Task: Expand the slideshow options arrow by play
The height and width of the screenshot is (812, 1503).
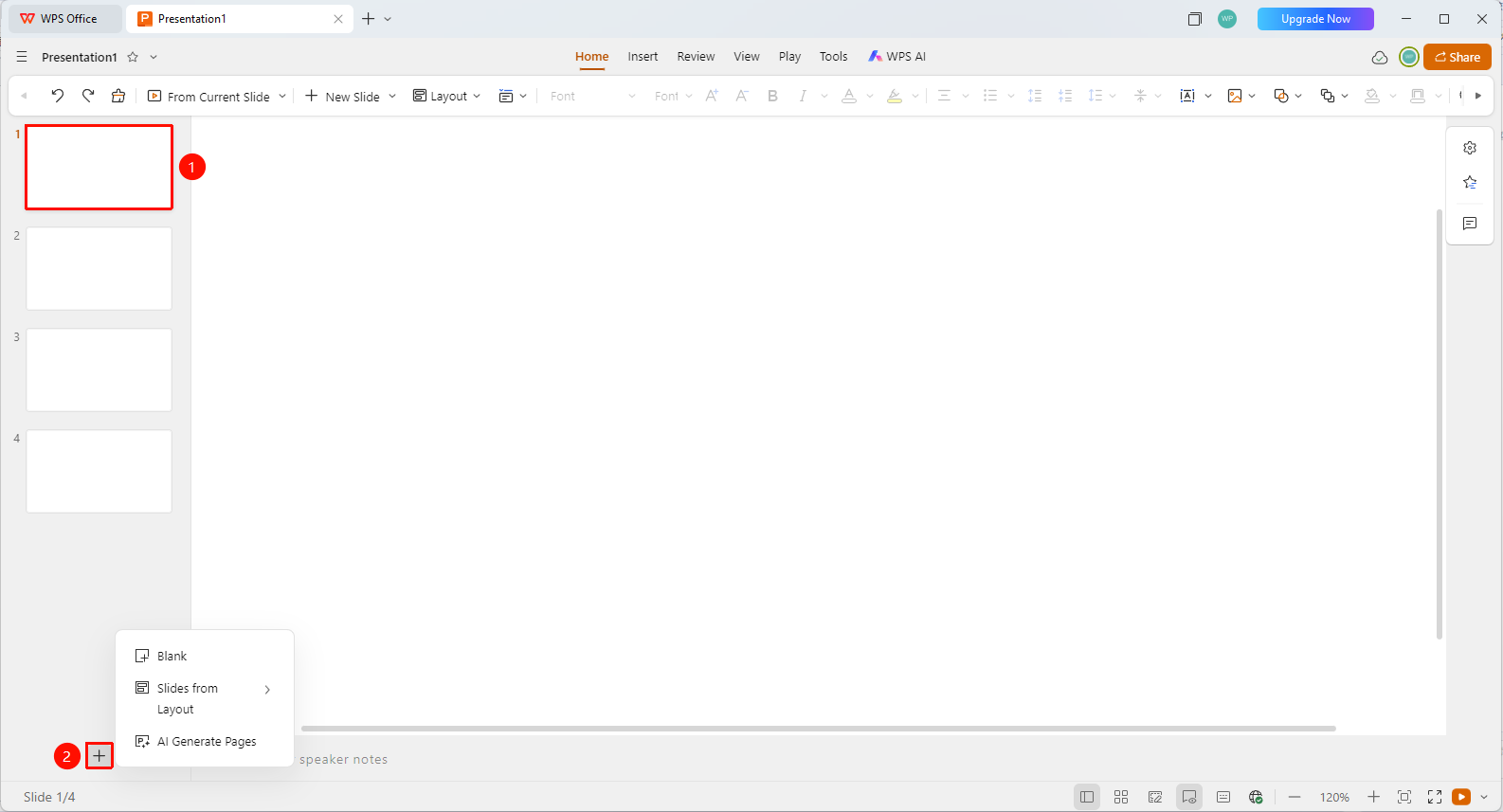Action: tap(1484, 797)
